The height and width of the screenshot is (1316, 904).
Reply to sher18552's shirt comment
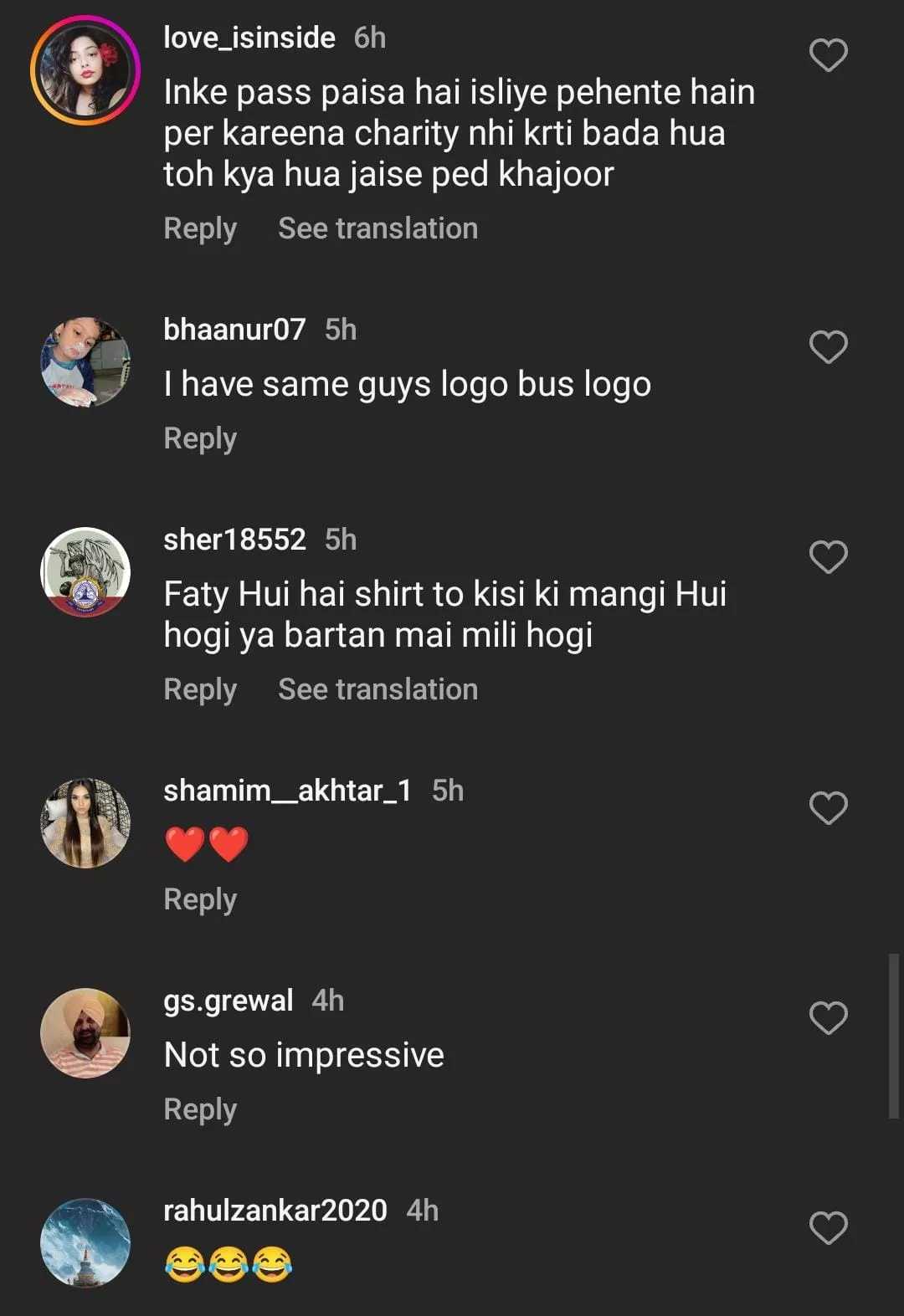point(200,689)
